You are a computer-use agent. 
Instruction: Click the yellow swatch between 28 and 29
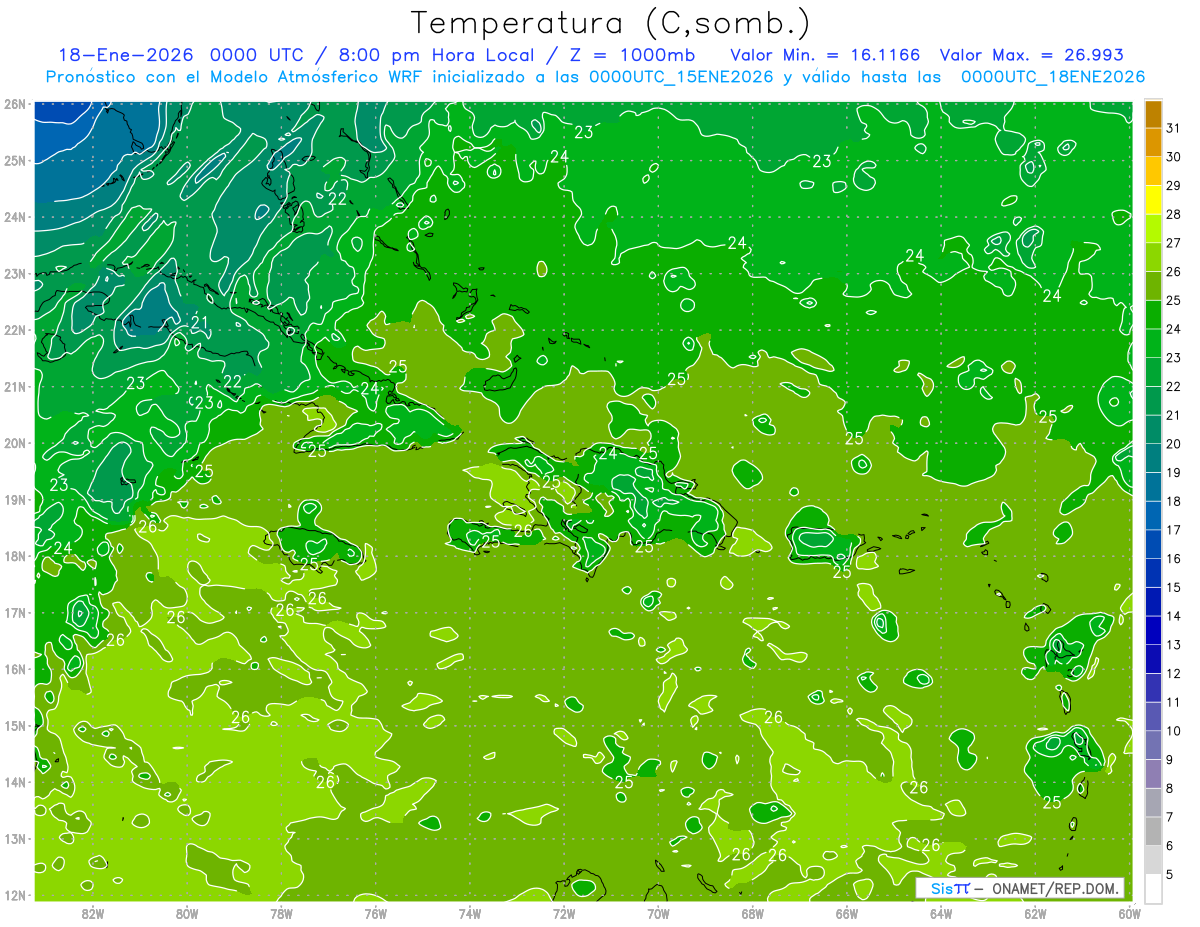[1153, 199]
